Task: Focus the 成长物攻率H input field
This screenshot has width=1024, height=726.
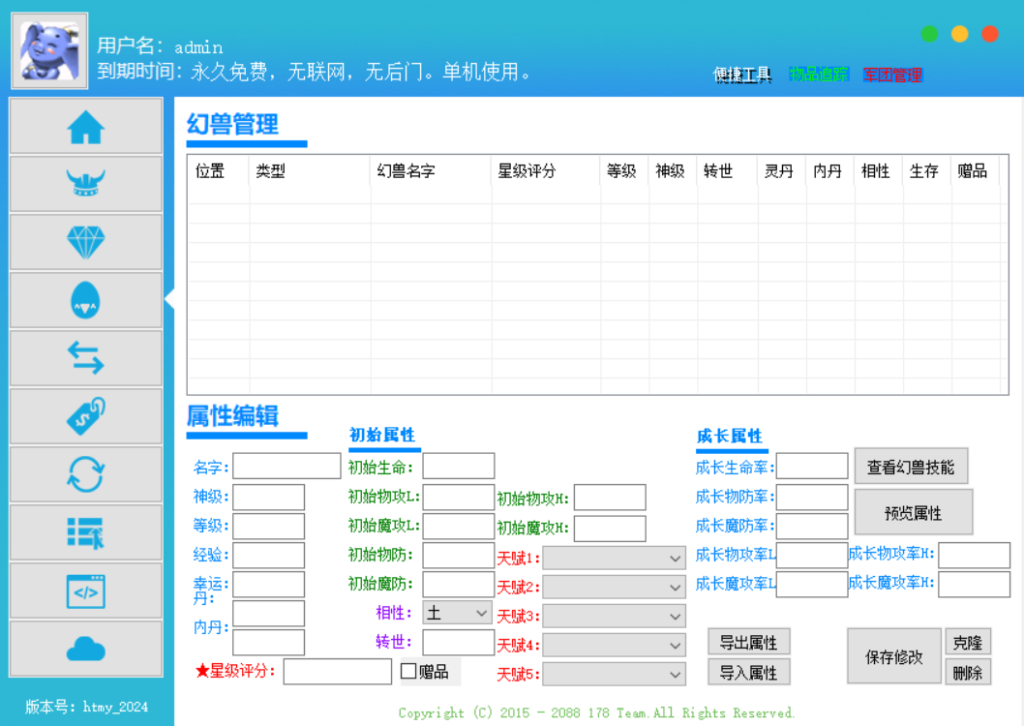Action: (974, 555)
